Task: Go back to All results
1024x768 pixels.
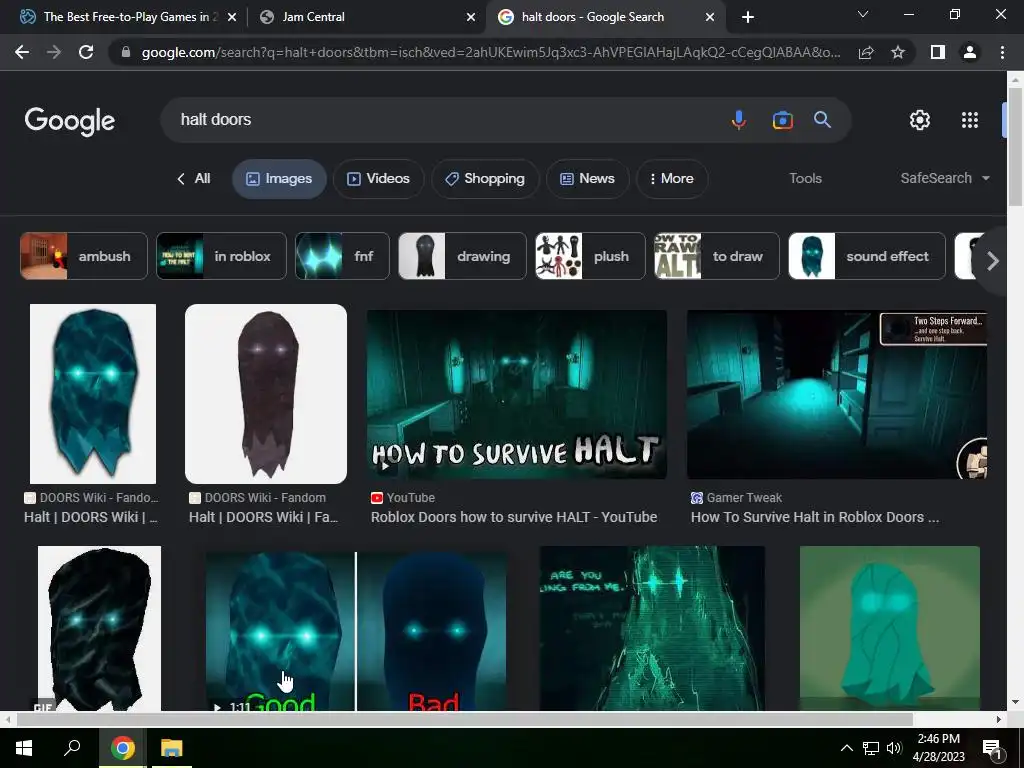Action: (193, 178)
